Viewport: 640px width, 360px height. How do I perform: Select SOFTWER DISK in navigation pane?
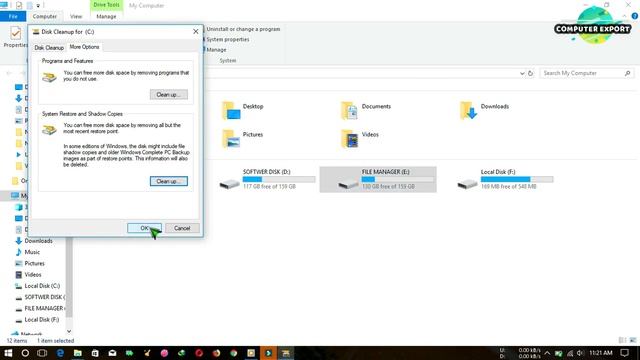pyautogui.click(x=44, y=297)
